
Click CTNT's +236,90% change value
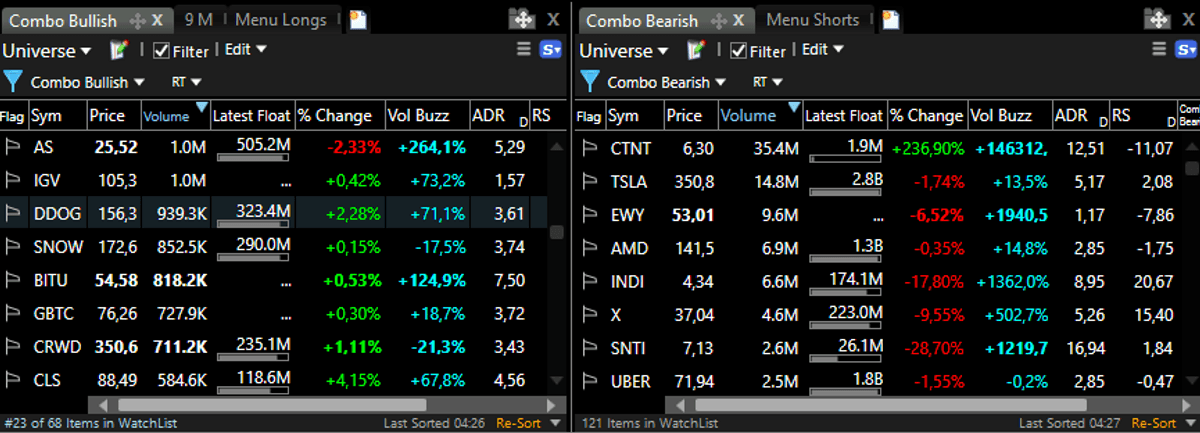click(928, 149)
